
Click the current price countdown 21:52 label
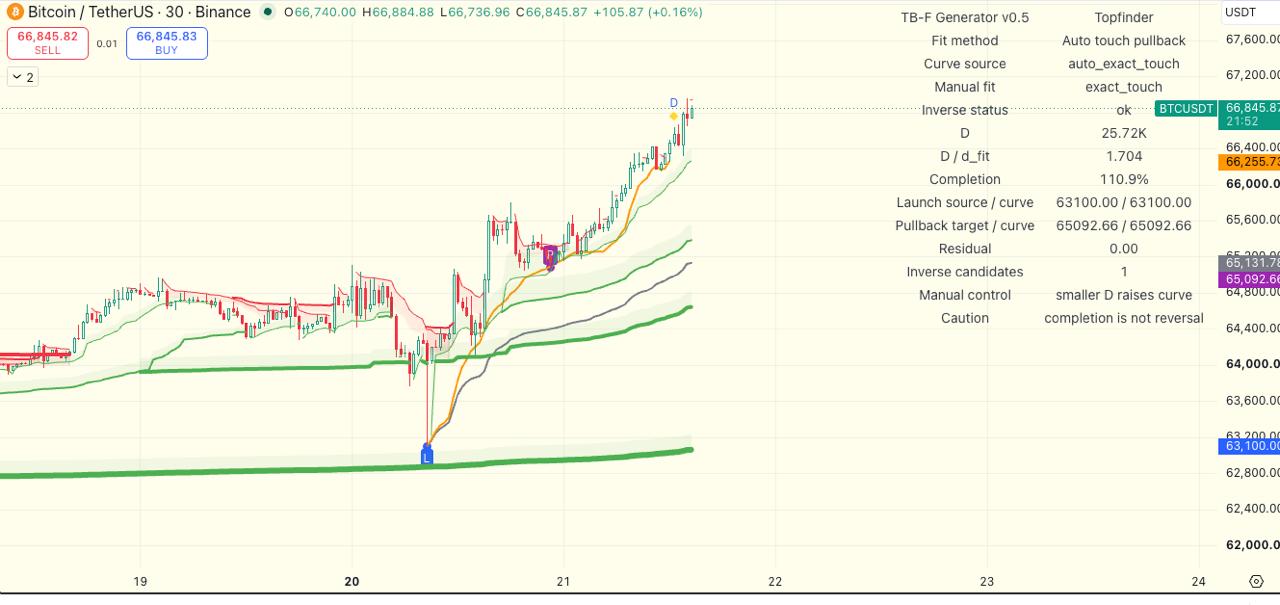coord(1242,121)
